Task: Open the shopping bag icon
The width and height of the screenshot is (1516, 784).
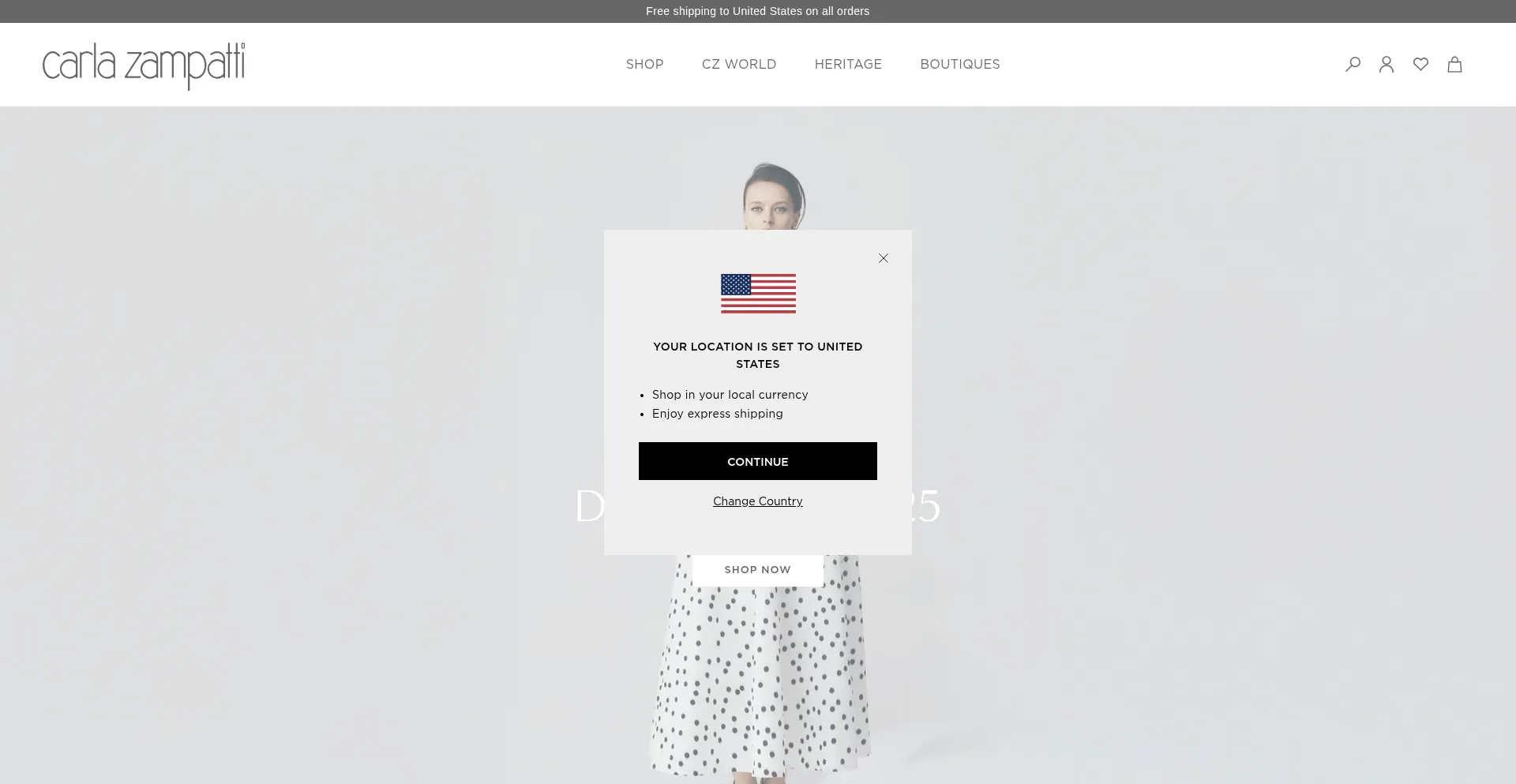Action: pos(1454,64)
